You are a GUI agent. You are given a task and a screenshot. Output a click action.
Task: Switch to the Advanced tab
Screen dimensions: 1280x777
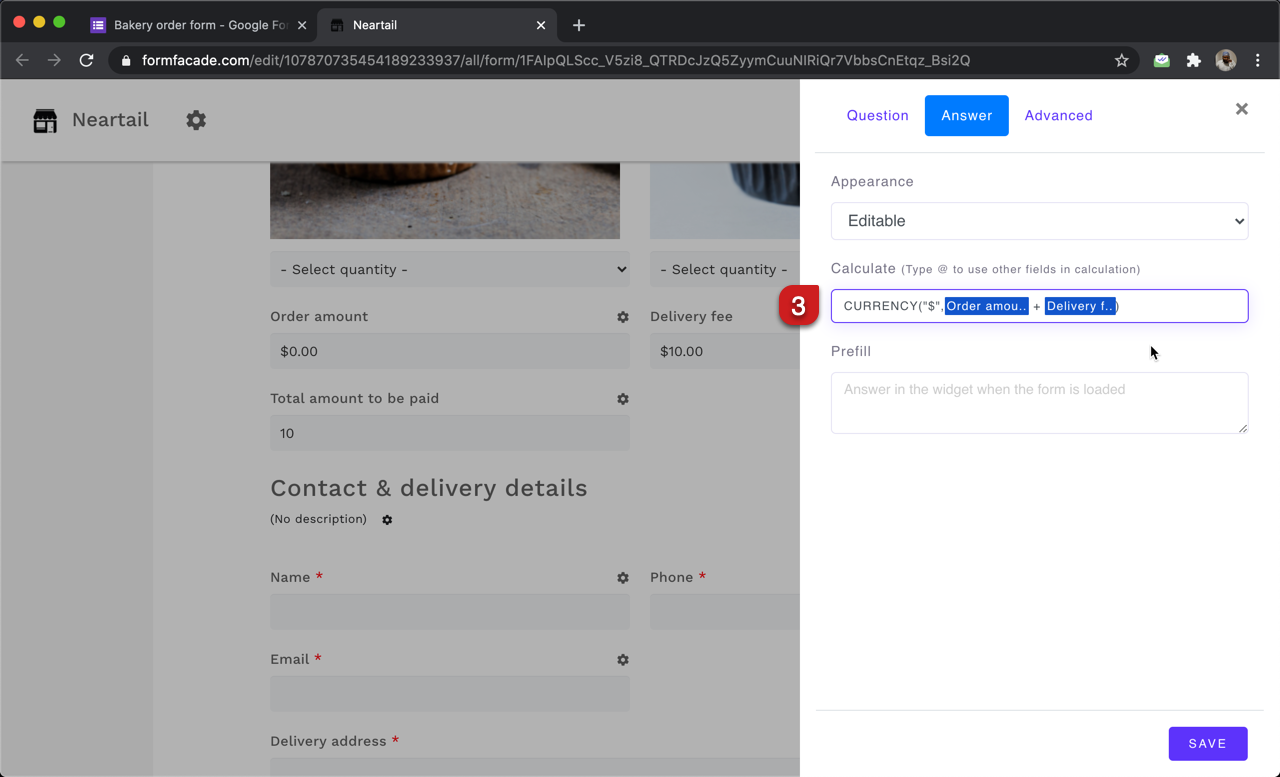[x=1058, y=115]
